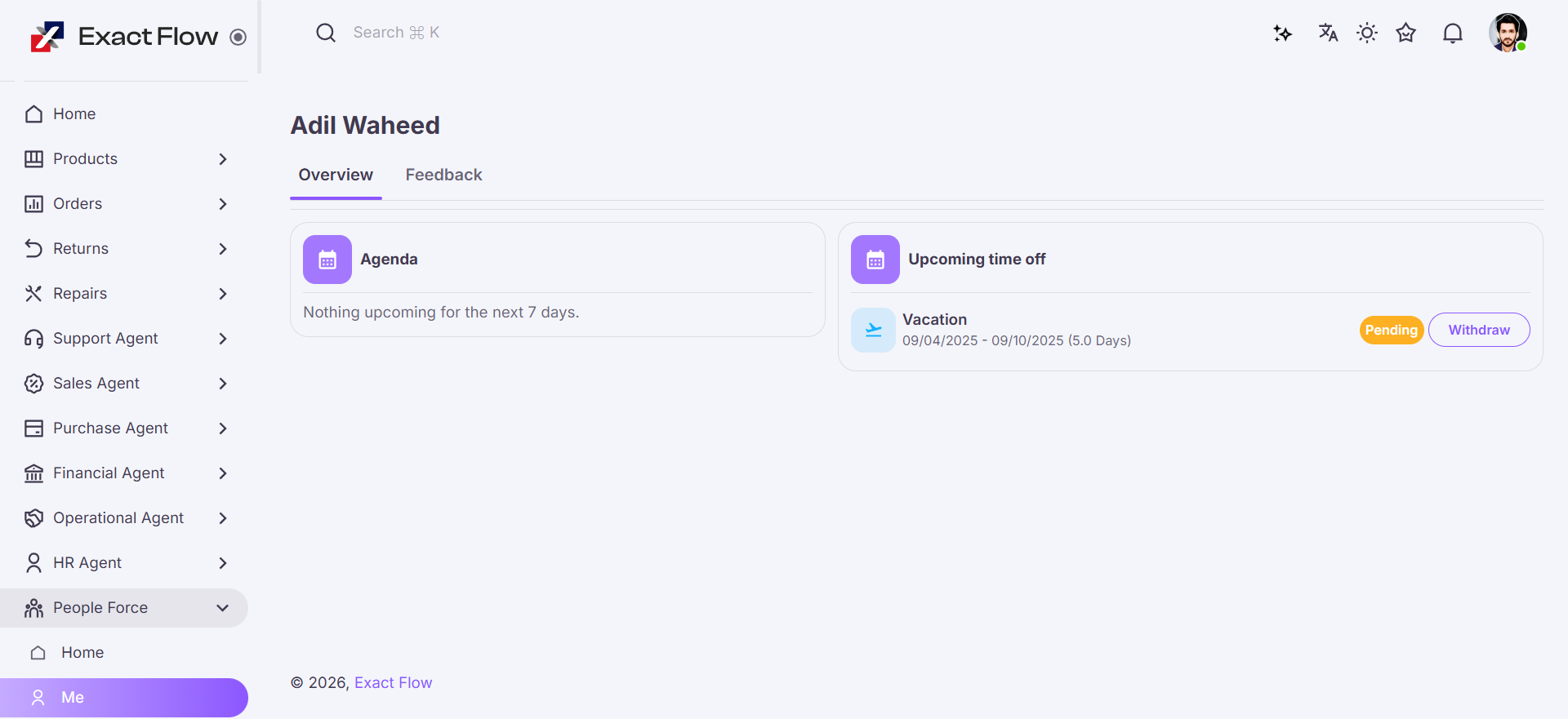Click the Agenda calendar icon
The width and height of the screenshot is (1568, 719).
[327, 260]
